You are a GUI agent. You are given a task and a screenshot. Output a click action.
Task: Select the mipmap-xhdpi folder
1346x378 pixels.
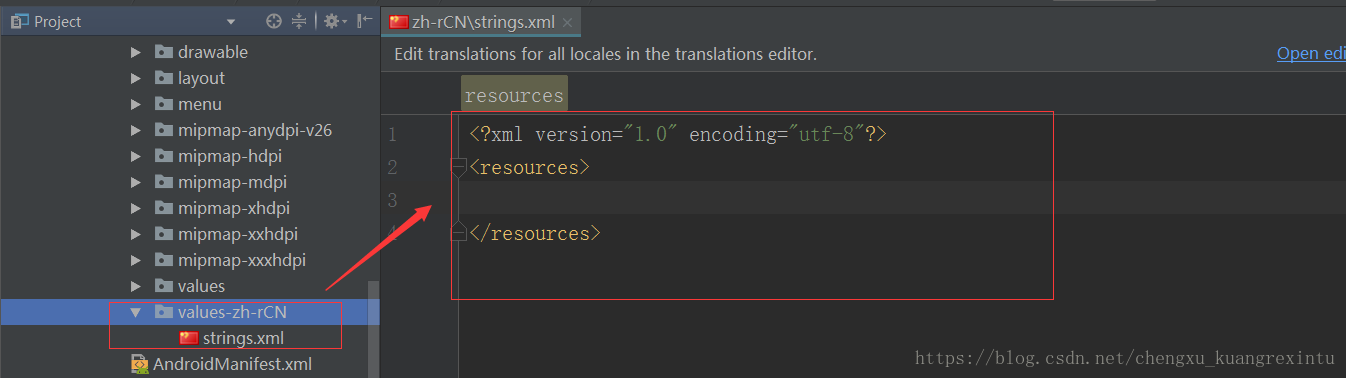(x=234, y=208)
